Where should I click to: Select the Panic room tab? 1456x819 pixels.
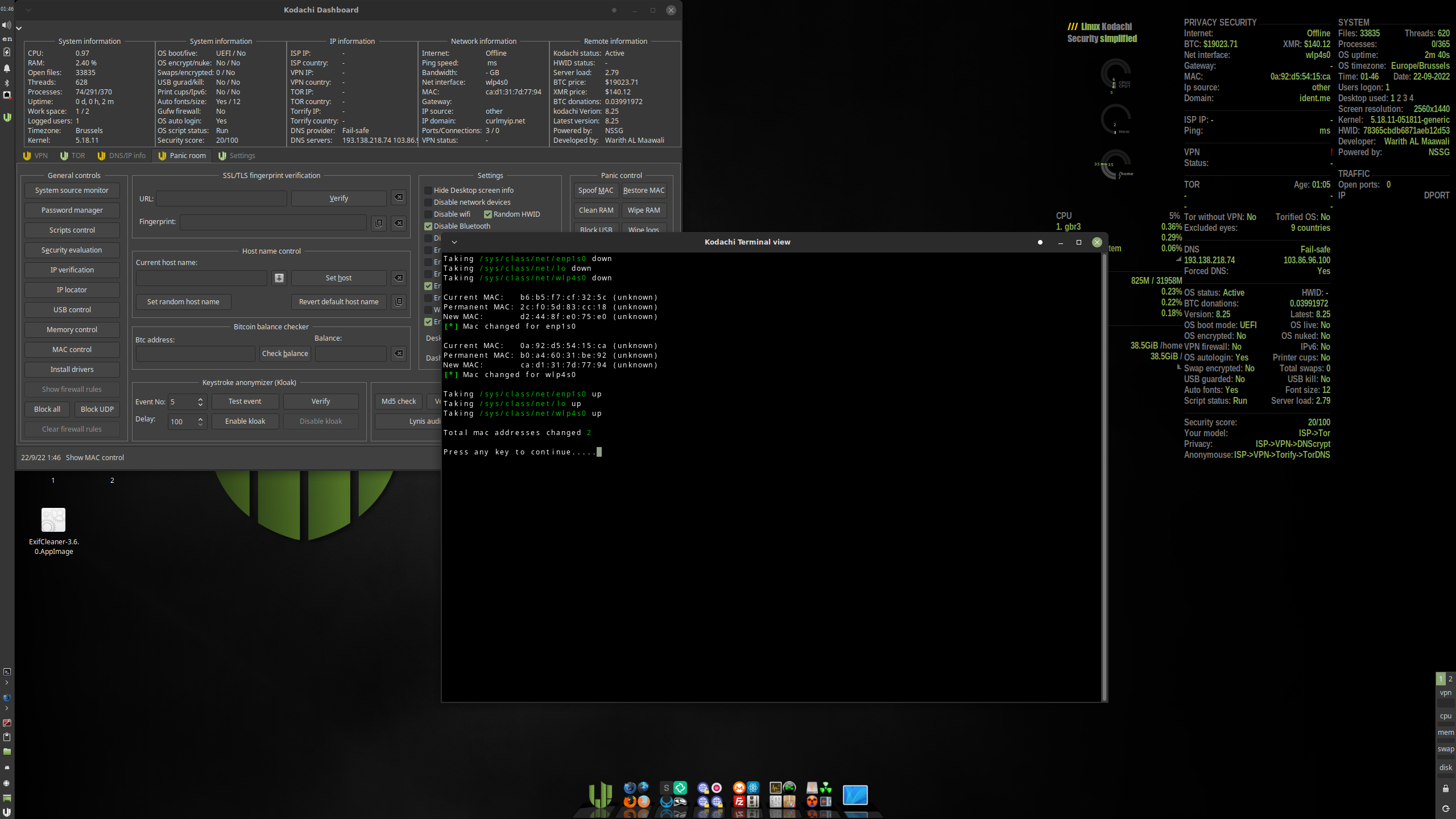click(182, 156)
